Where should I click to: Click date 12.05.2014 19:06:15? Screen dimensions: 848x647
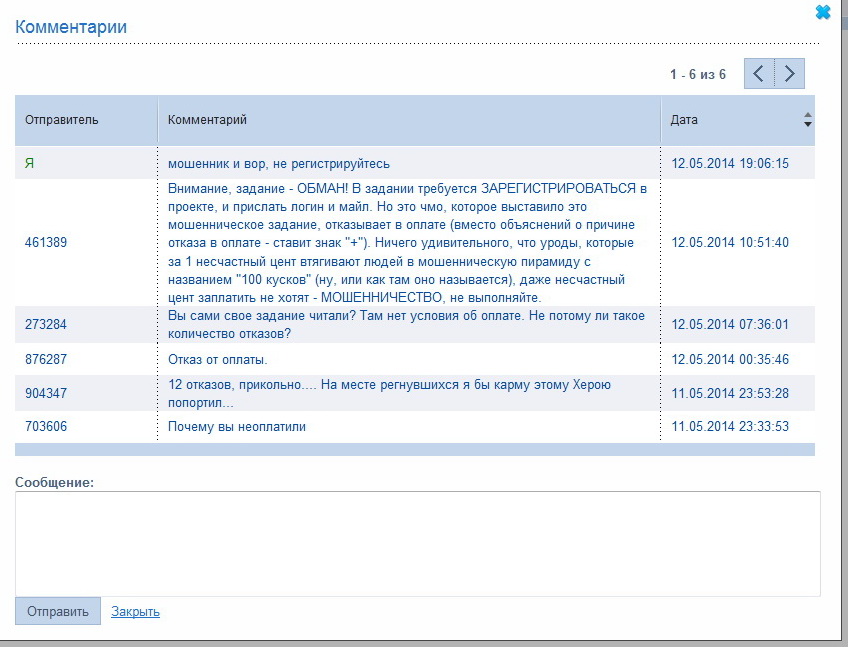pos(730,163)
